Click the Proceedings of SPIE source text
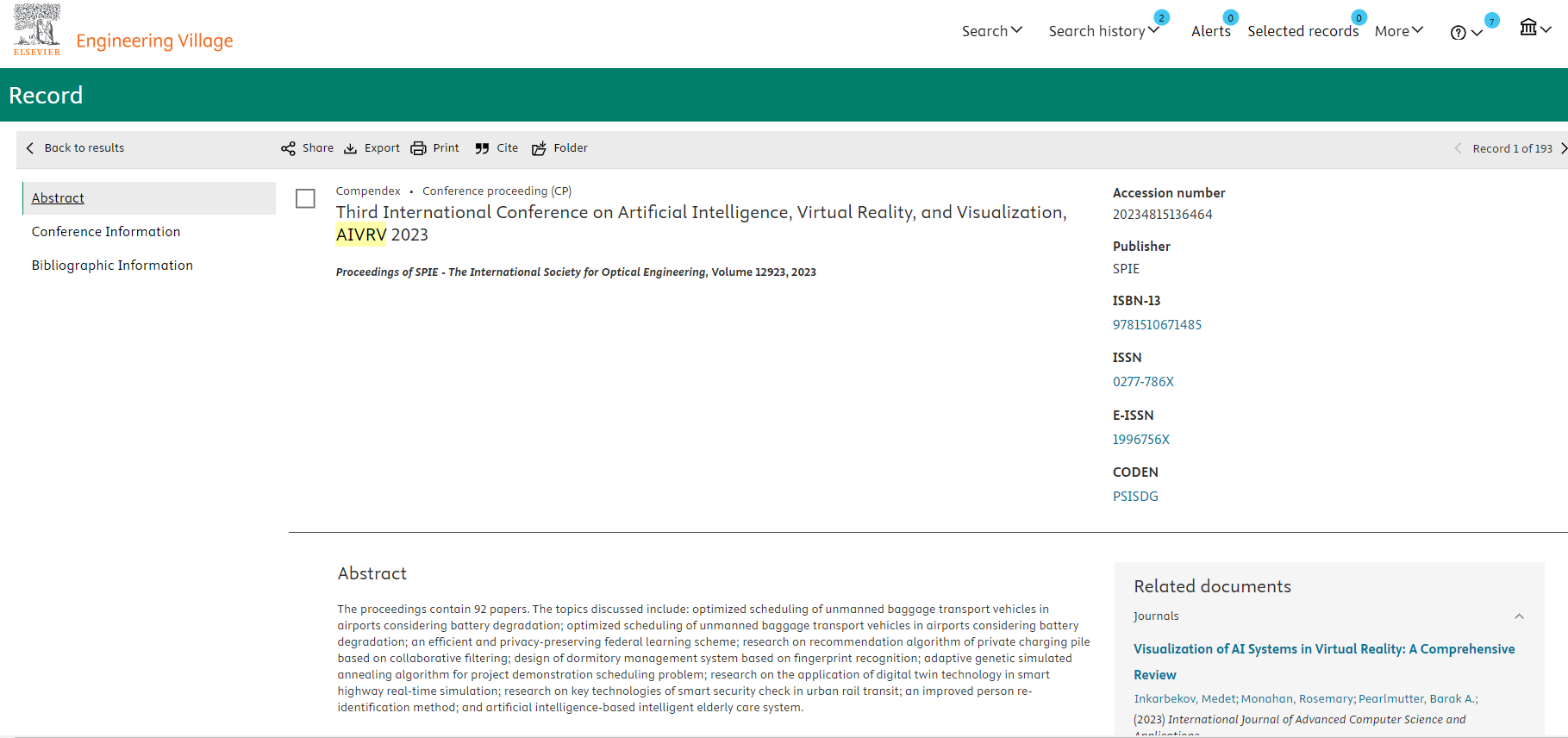The width and height of the screenshot is (1568, 738). [x=576, y=272]
